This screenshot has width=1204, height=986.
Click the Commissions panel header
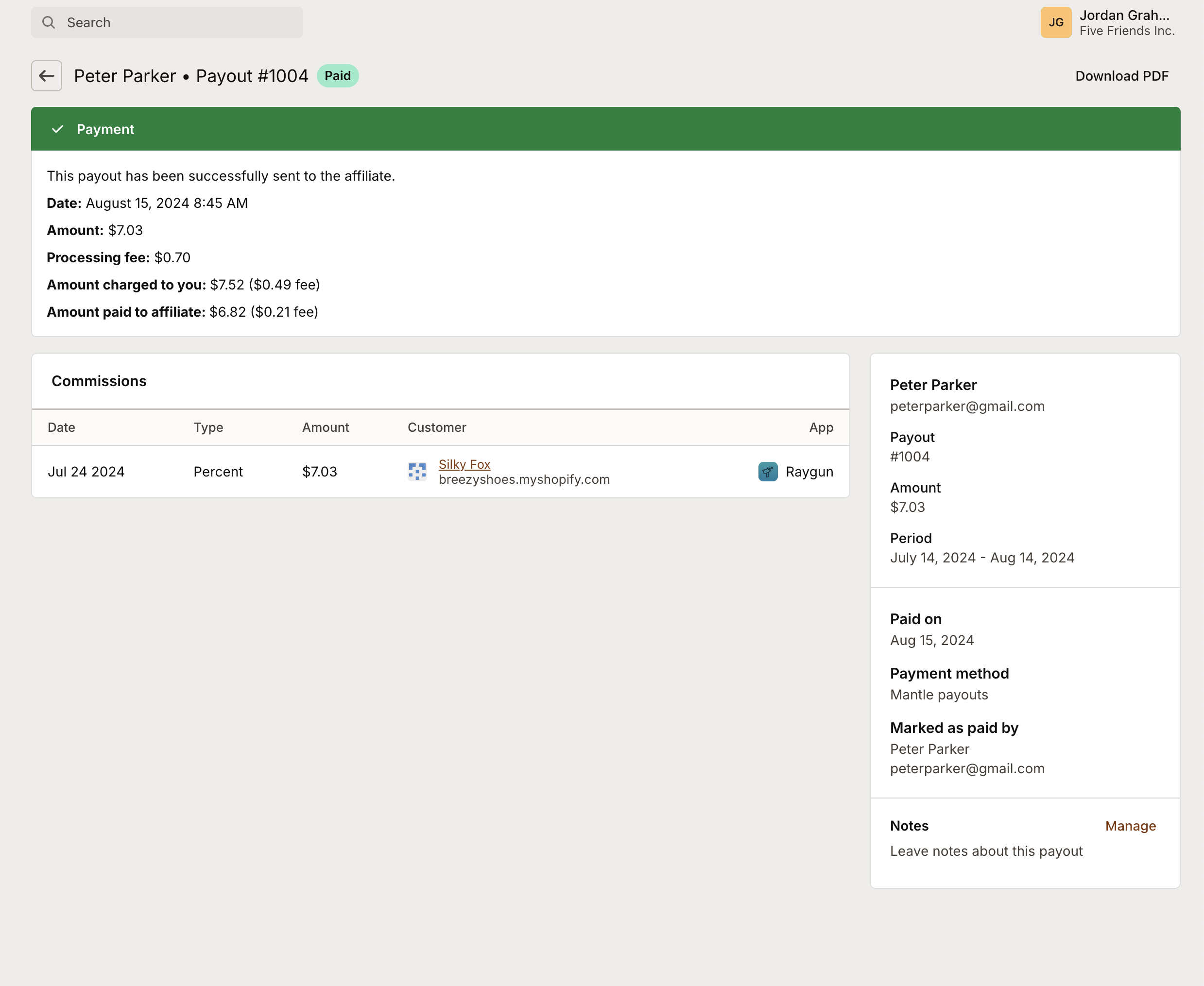[99, 381]
